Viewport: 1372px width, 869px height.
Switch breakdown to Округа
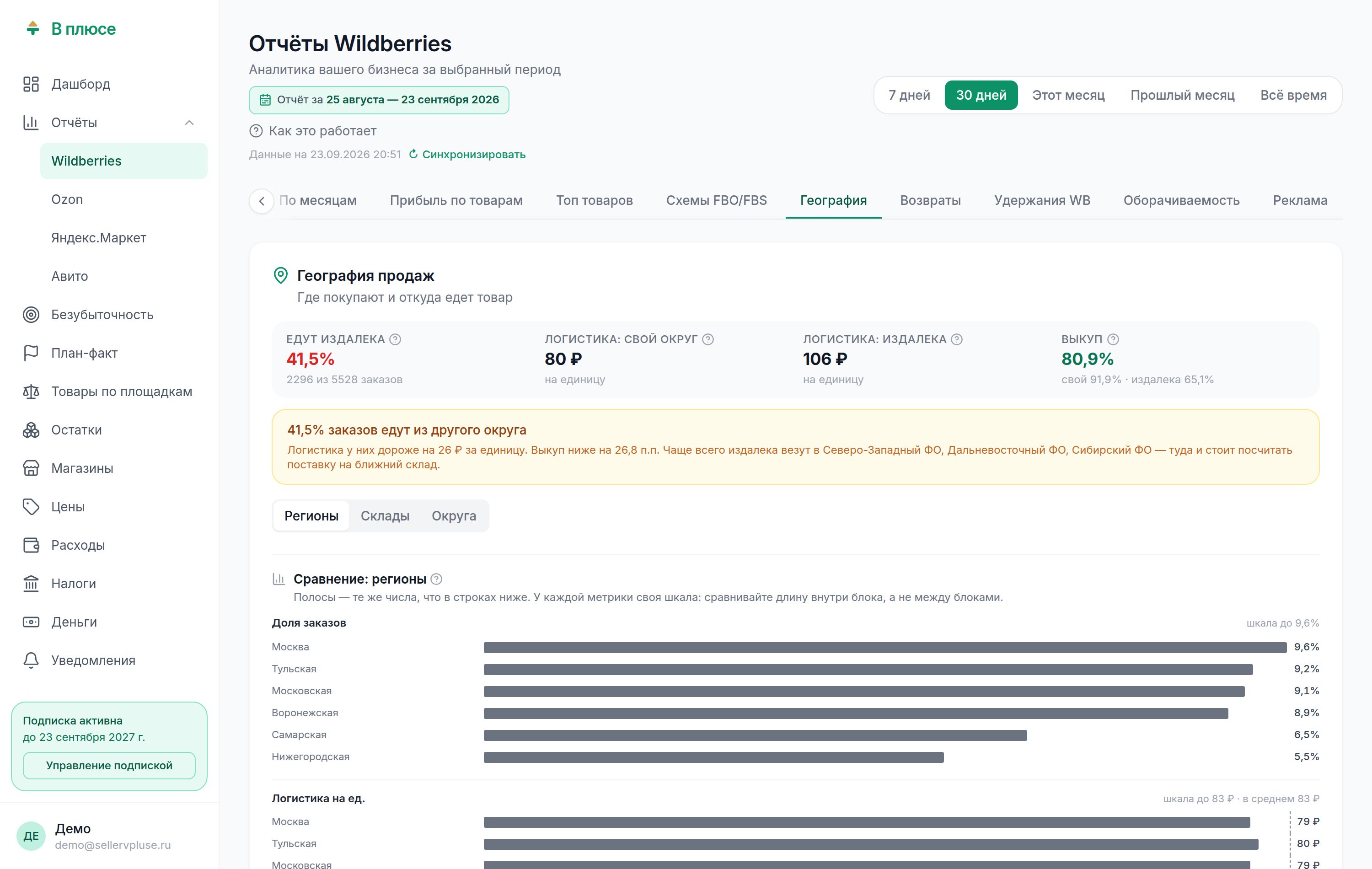[x=454, y=516]
